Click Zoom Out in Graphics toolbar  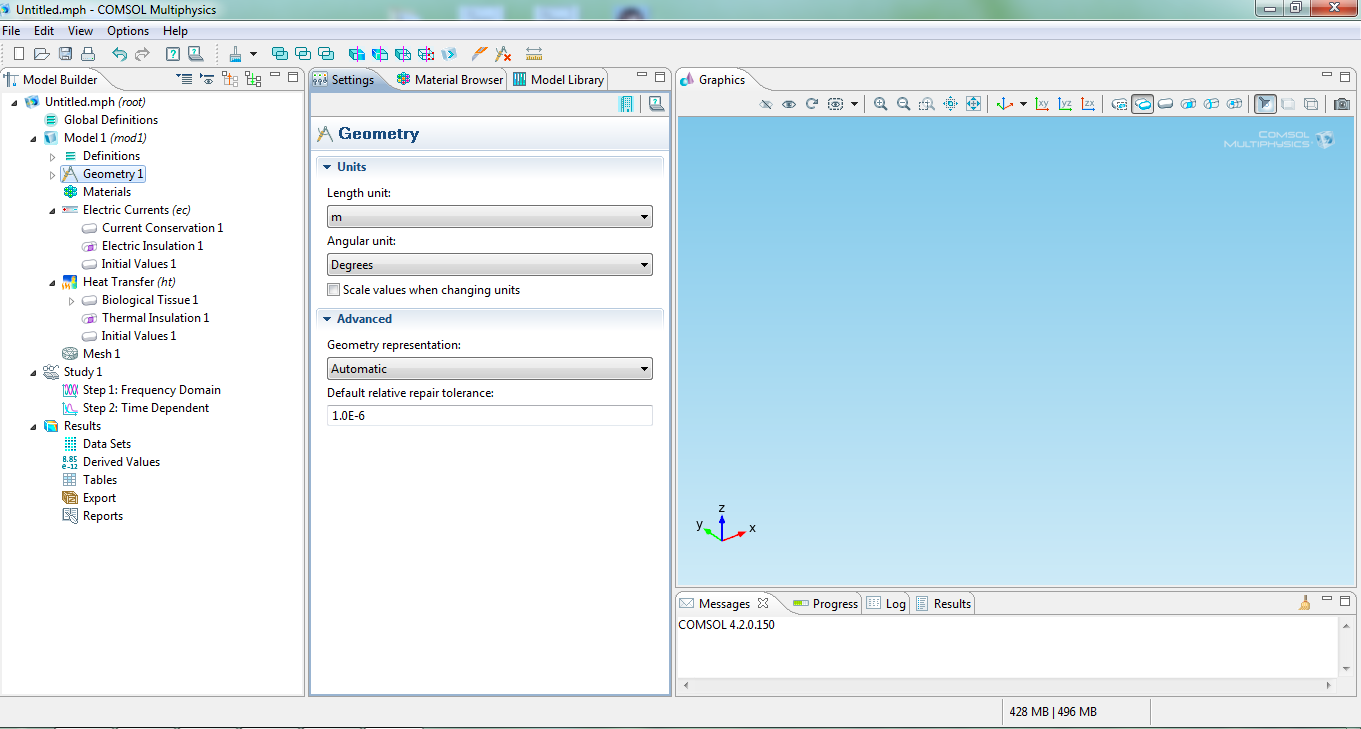pyautogui.click(x=904, y=104)
